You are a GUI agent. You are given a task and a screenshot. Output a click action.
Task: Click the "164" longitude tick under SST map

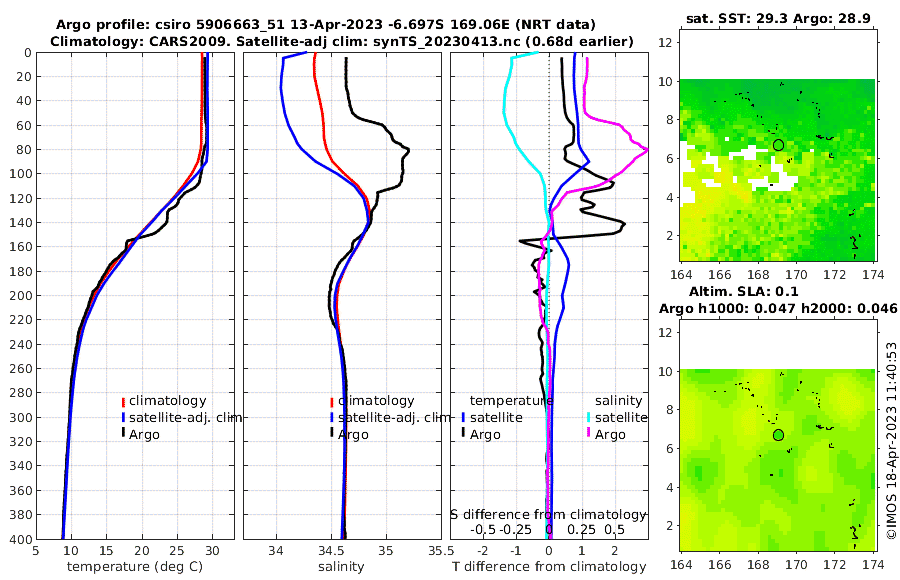coord(681,275)
